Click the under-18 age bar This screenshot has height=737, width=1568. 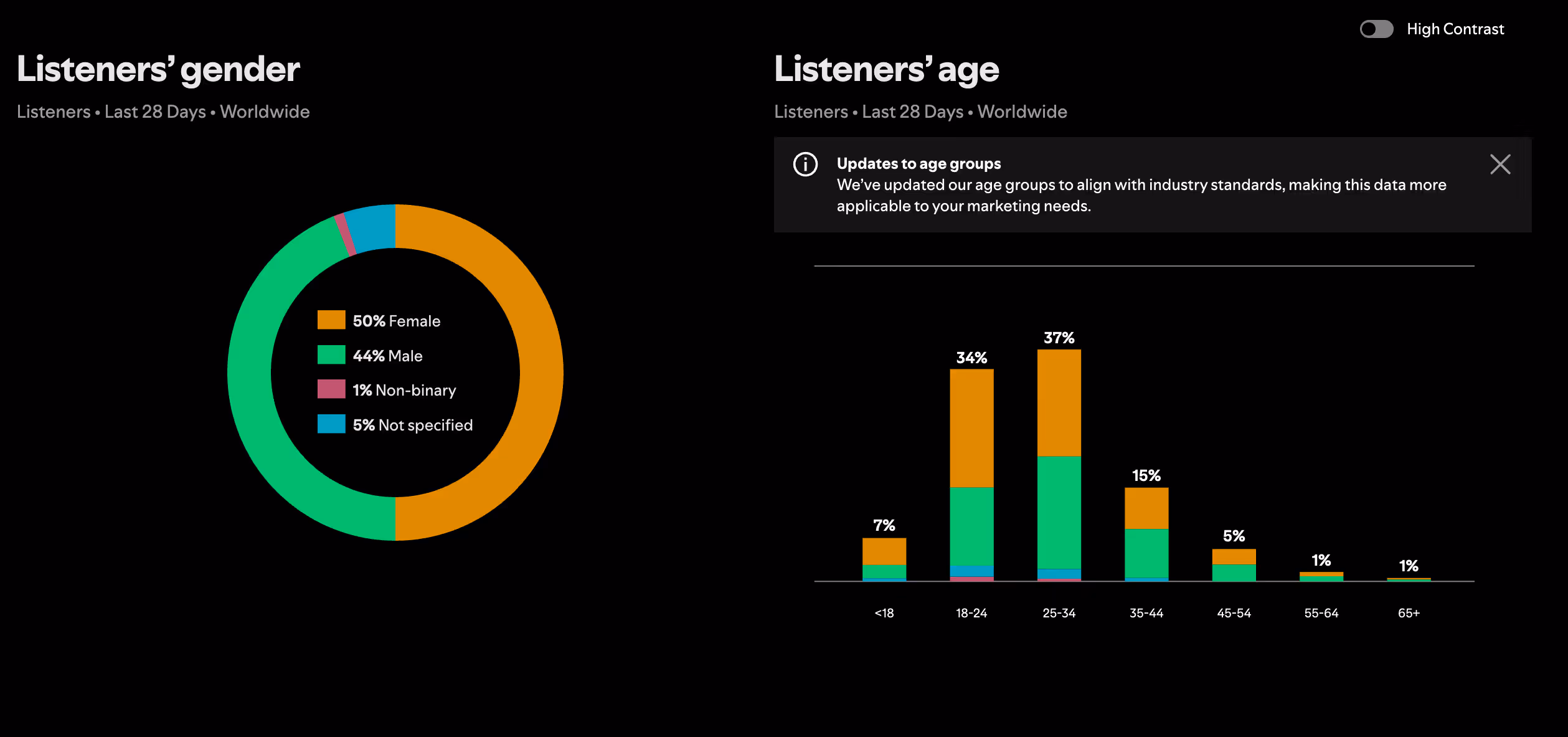pos(884,559)
